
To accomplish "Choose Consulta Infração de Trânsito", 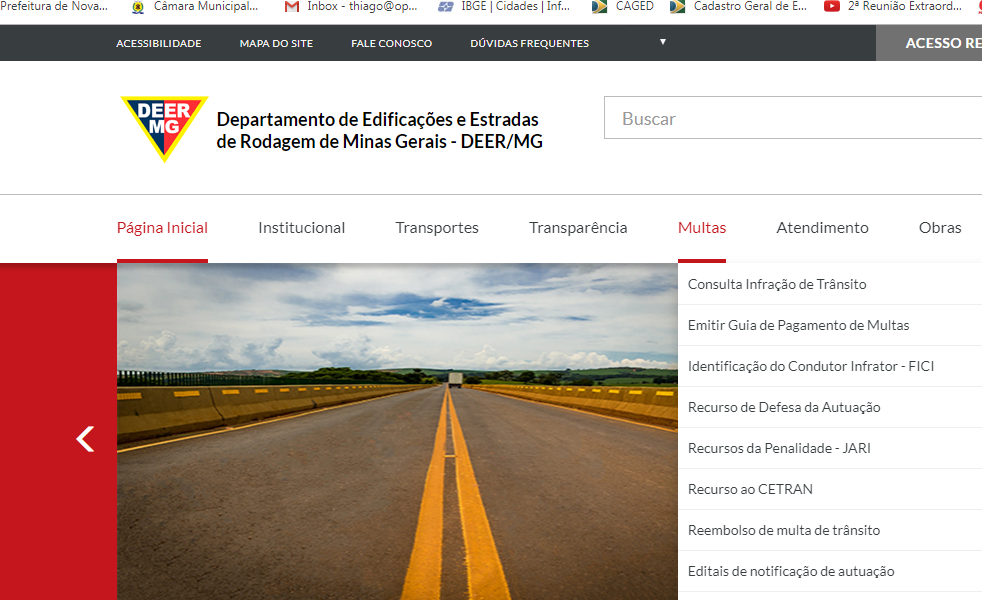I will [830, 284].
